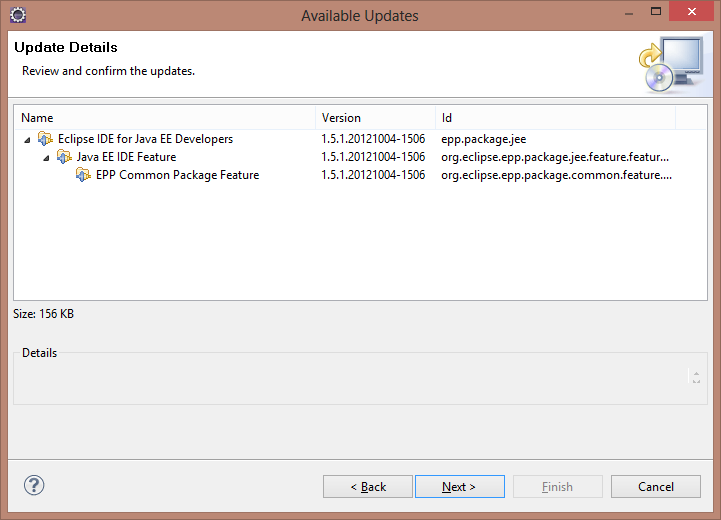Click the EPP Common Package Feature icon
The width and height of the screenshot is (721, 520).
click(x=83, y=175)
